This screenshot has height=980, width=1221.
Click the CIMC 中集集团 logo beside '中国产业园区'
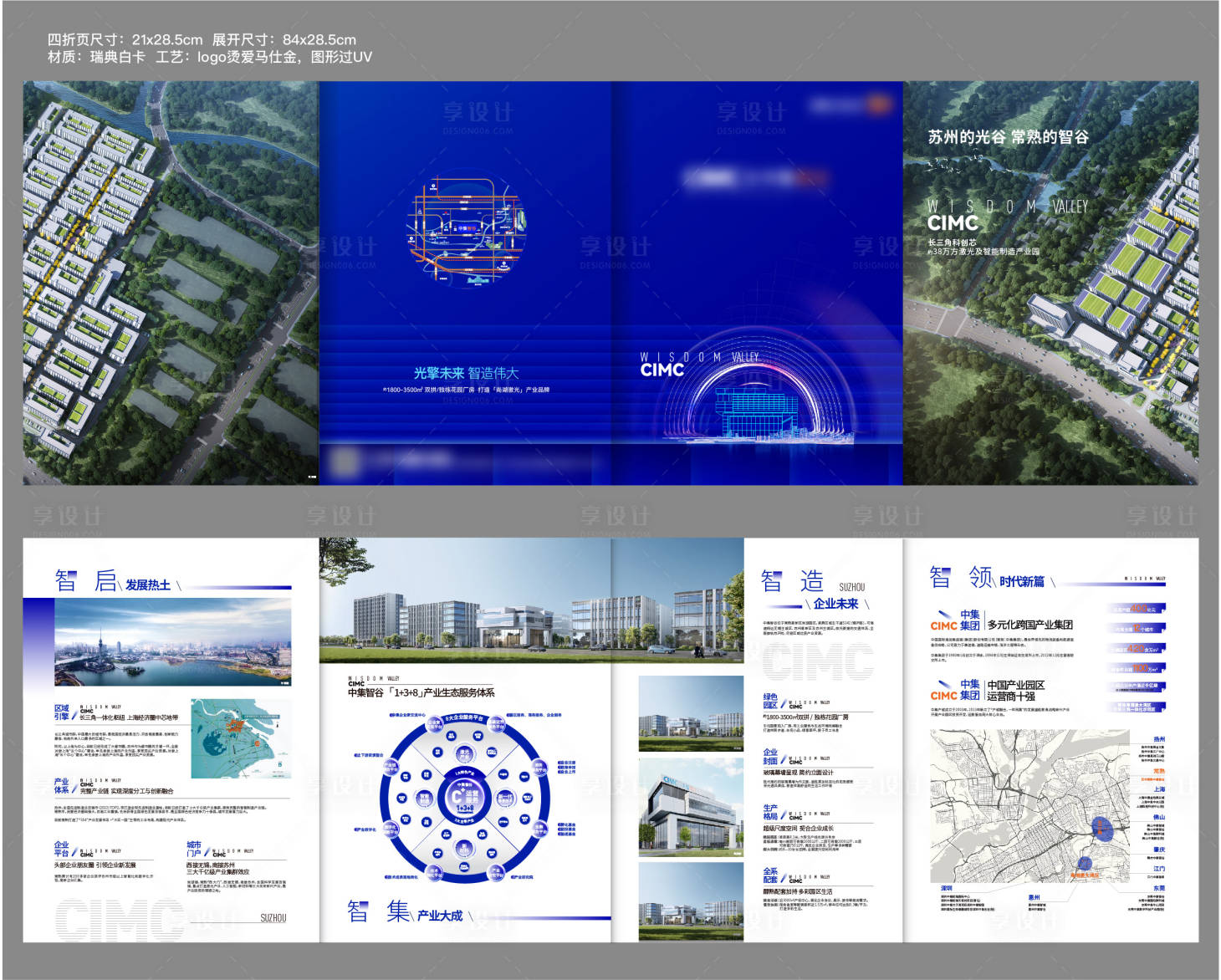[x=955, y=690]
